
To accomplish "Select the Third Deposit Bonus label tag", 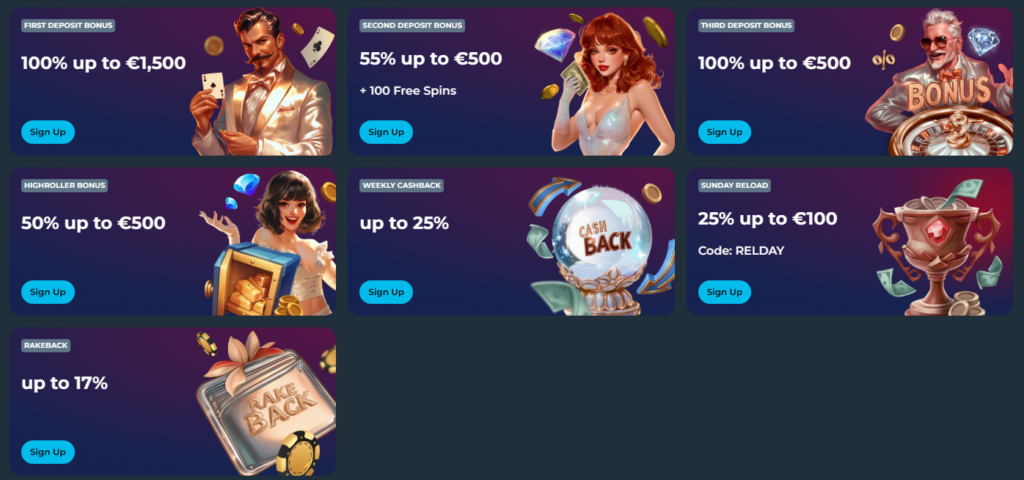I will pos(746,25).
